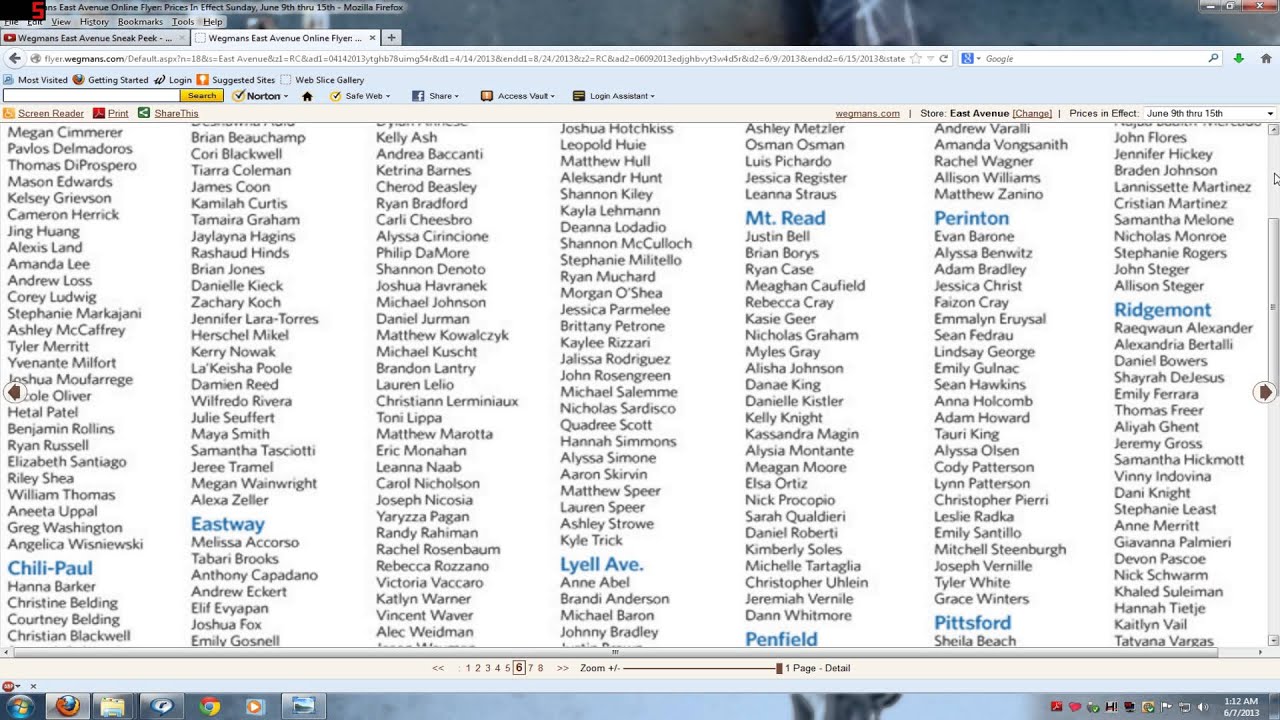Viewport: 1280px width, 720px height.
Task: Open the Getting Started bookmark
Action: pyautogui.click(x=110, y=80)
